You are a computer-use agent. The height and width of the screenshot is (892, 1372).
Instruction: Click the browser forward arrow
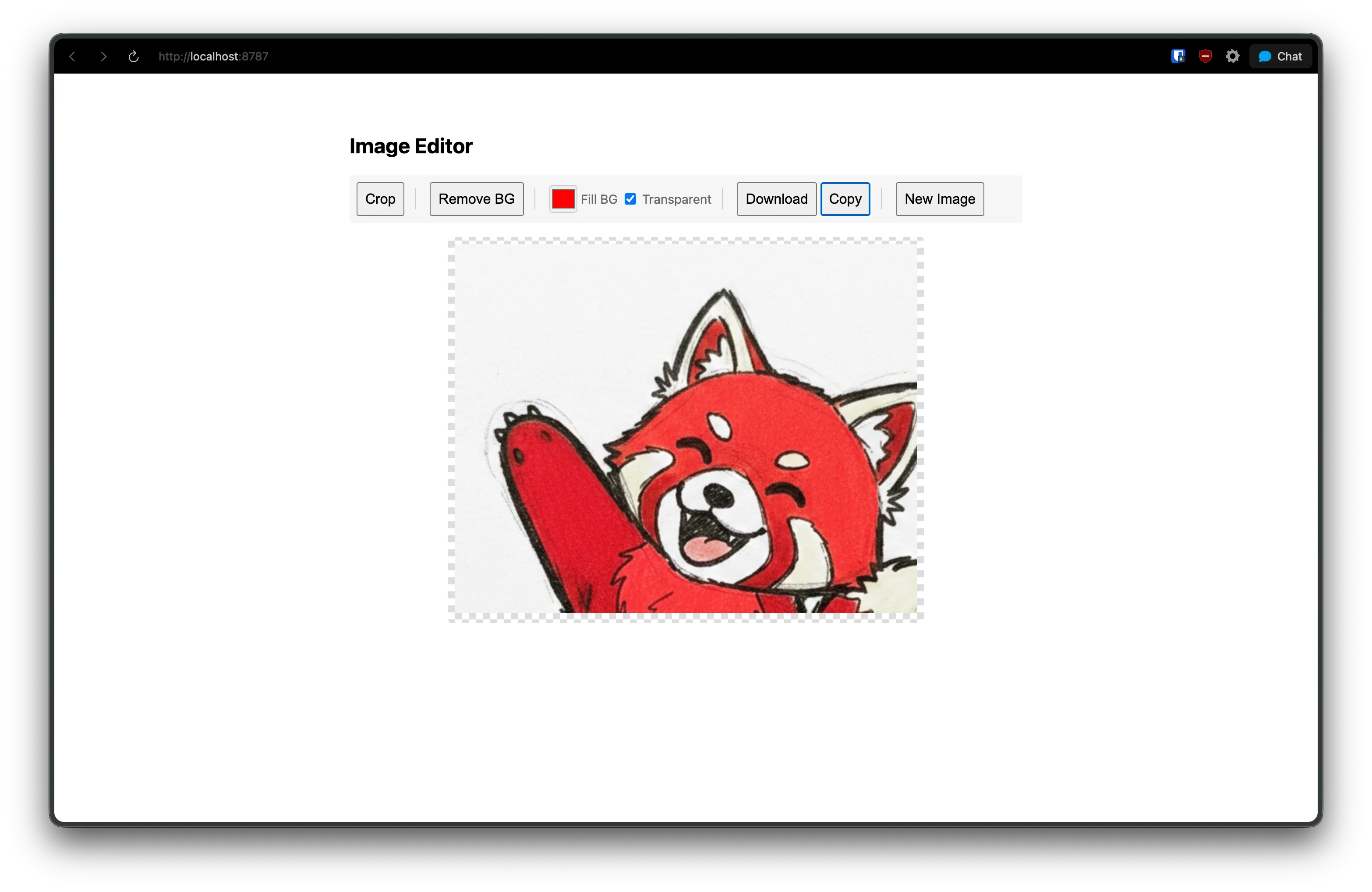click(103, 57)
